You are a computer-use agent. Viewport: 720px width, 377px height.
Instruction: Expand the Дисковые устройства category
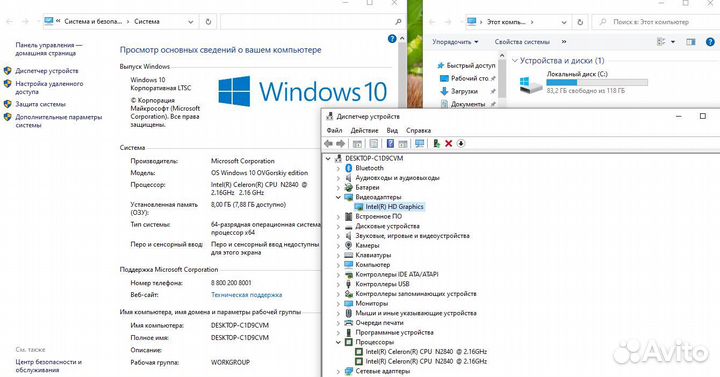(338, 226)
